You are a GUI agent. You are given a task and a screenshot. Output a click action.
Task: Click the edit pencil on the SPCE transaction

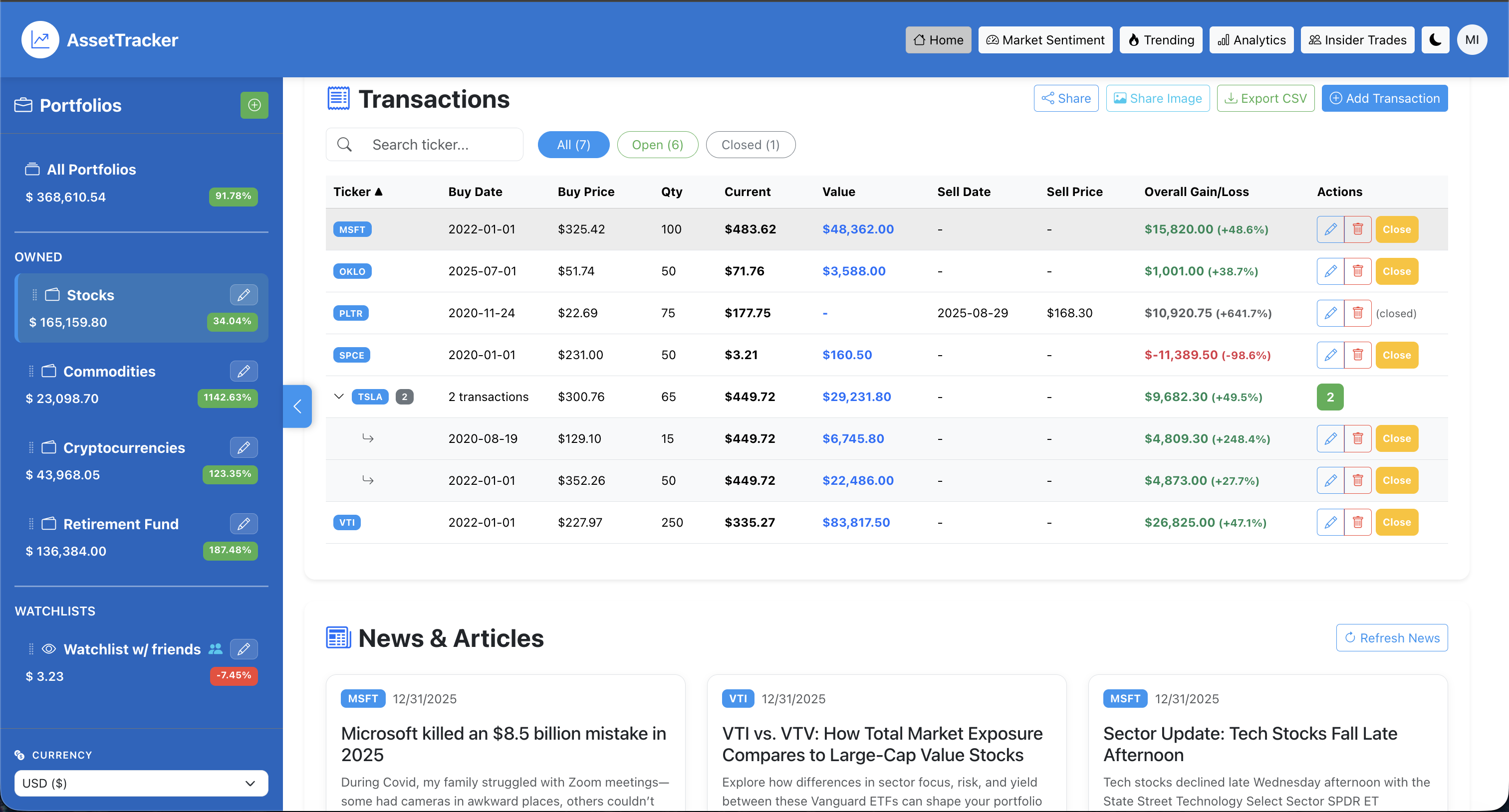(1330, 355)
